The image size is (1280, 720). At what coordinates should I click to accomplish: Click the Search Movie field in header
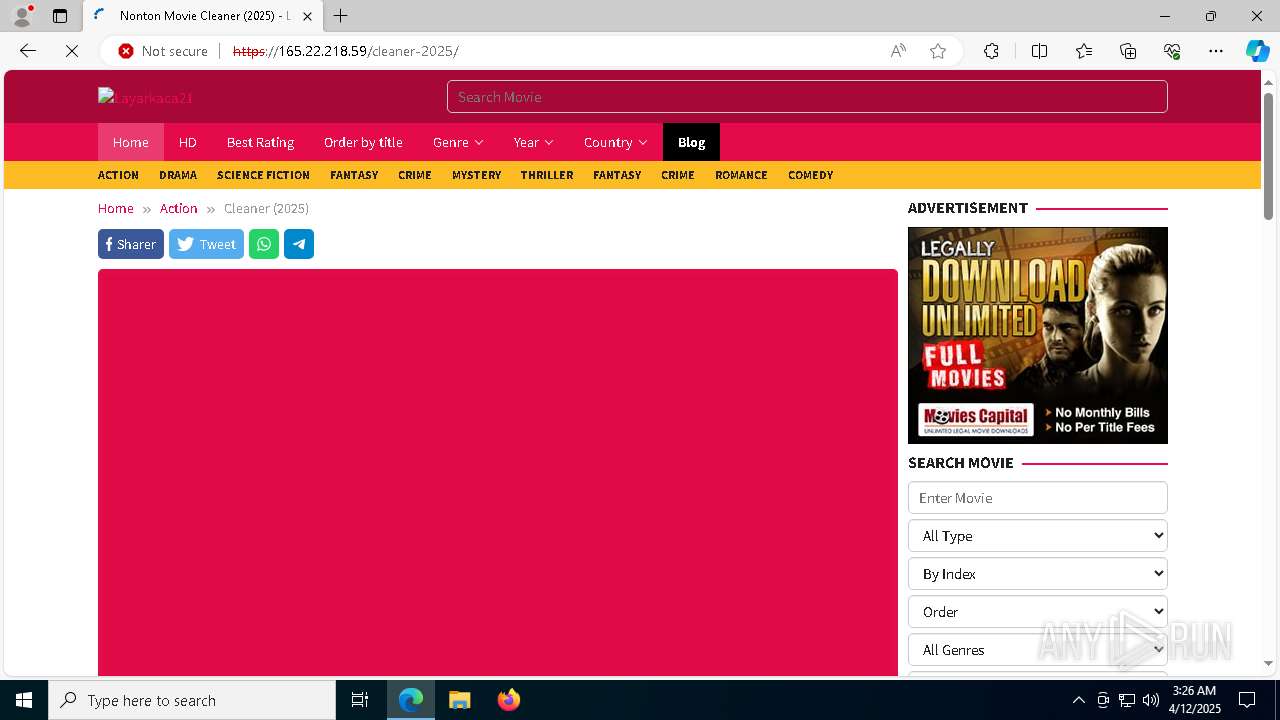point(807,97)
